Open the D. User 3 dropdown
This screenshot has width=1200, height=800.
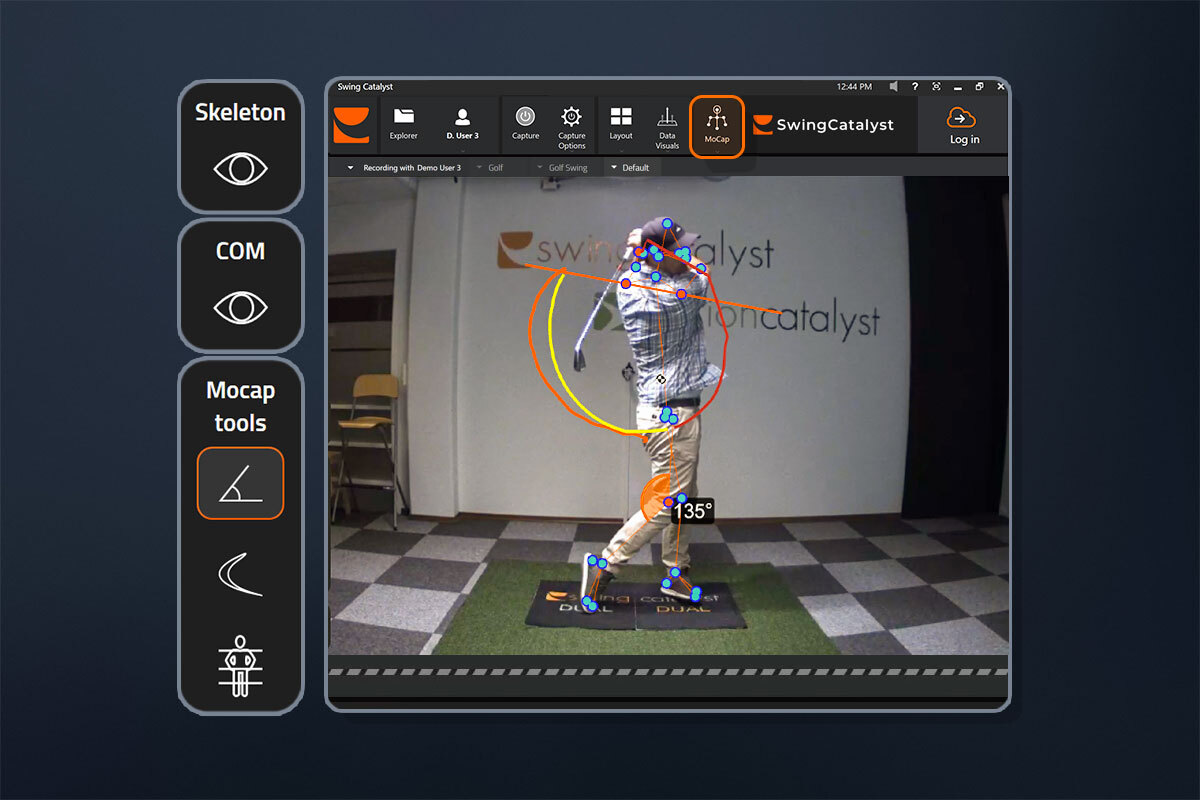point(462,125)
